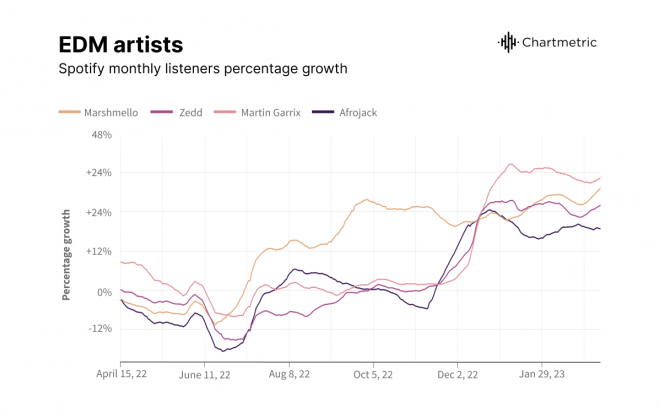The height and width of the screenshot is (413, 660).
Task: Click the dark purple Afrojack legend swatch
Action: 323,112
